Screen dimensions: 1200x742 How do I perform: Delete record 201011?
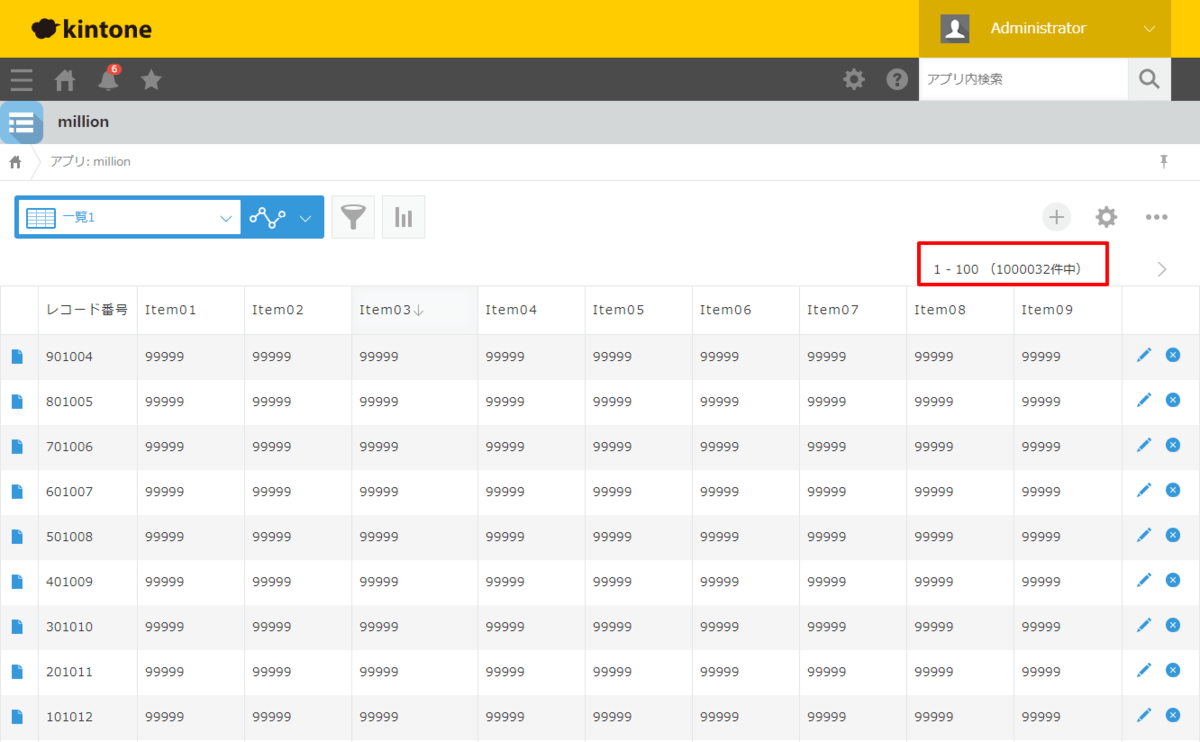tap(1173, 670)
